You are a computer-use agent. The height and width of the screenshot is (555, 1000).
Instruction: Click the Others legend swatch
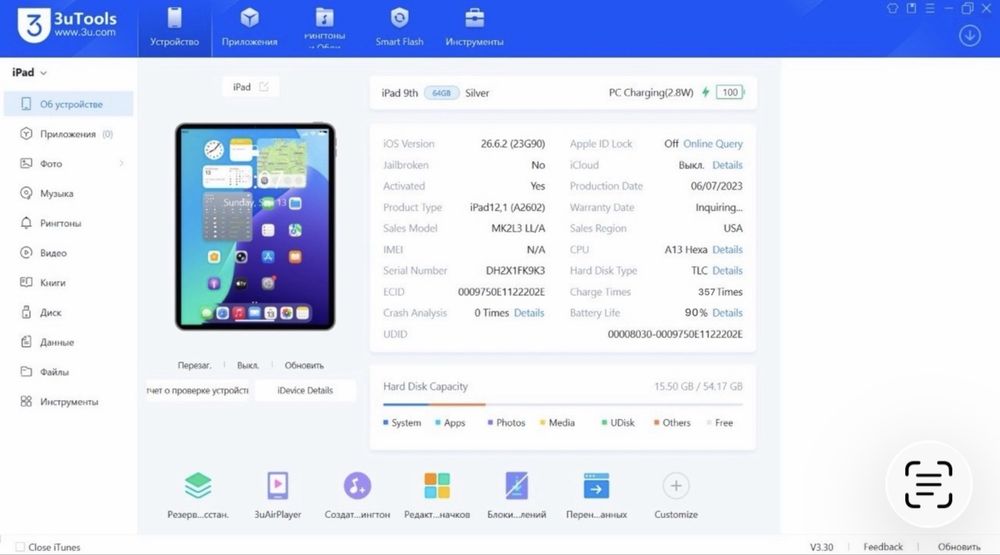pyautogui.click(x=656, y=422)
